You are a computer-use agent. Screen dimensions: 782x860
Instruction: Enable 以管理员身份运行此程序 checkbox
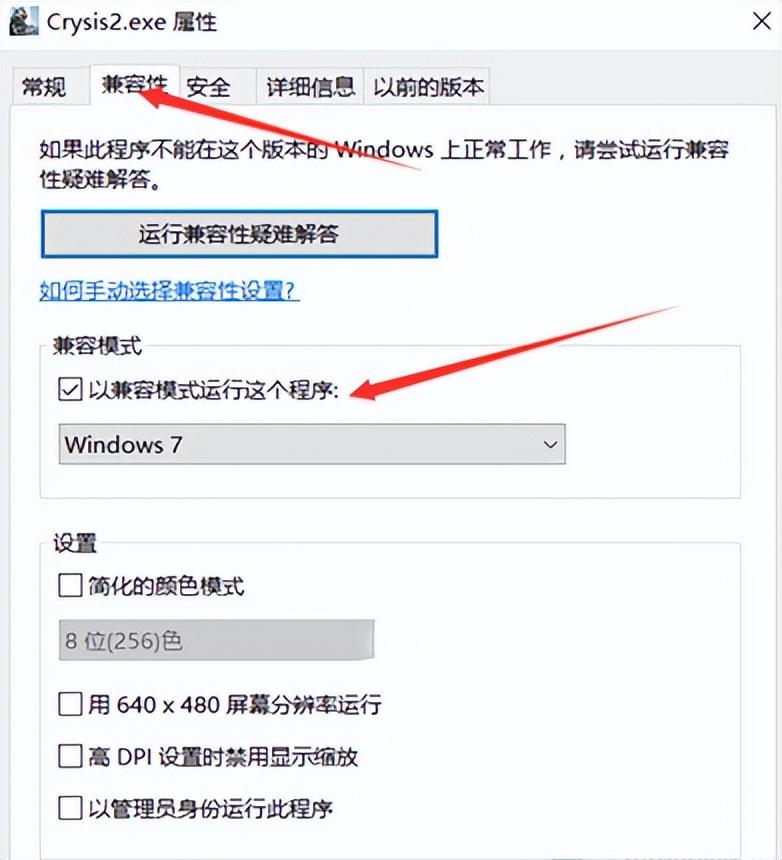pos(70,807)
